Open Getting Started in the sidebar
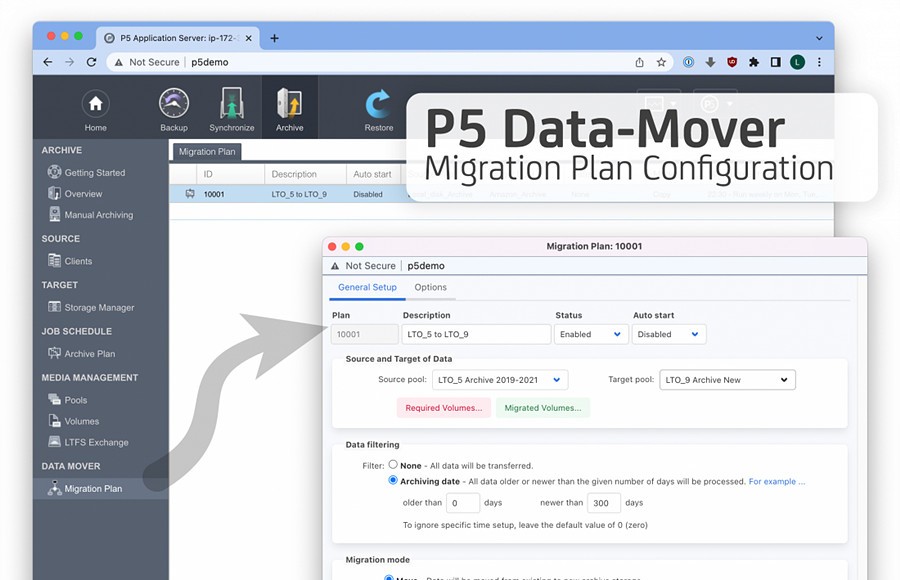The image size is (900, 580). [x=87, y=172]
